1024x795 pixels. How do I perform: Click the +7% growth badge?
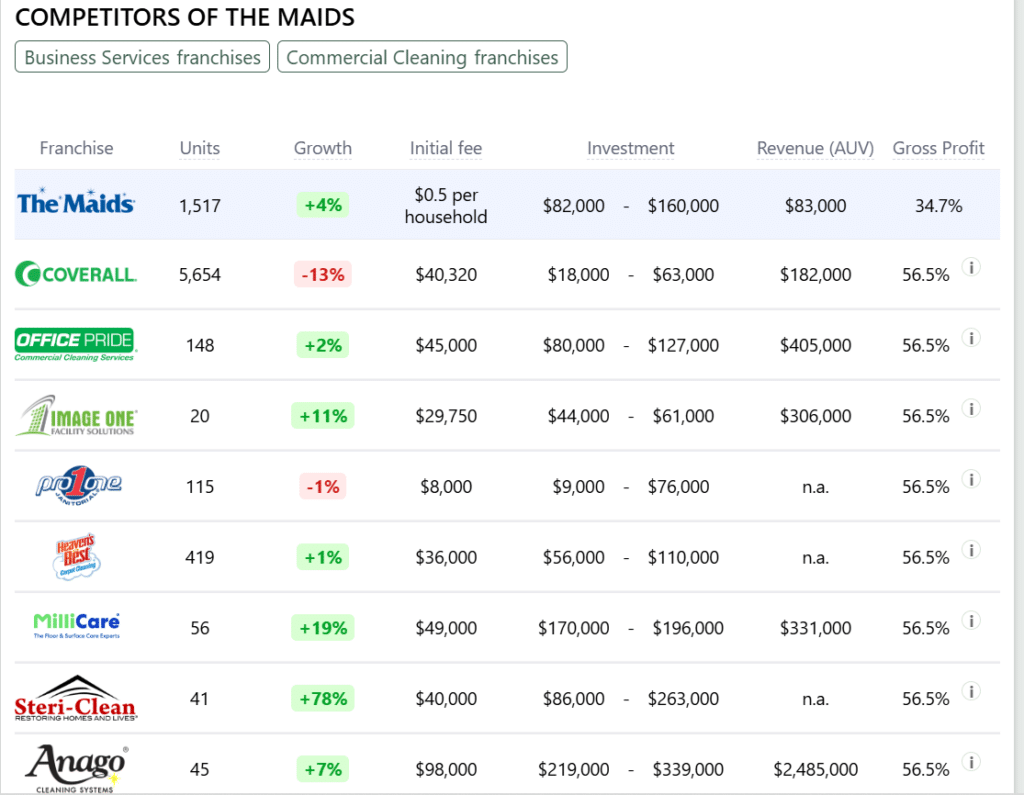tap(323, 769)
